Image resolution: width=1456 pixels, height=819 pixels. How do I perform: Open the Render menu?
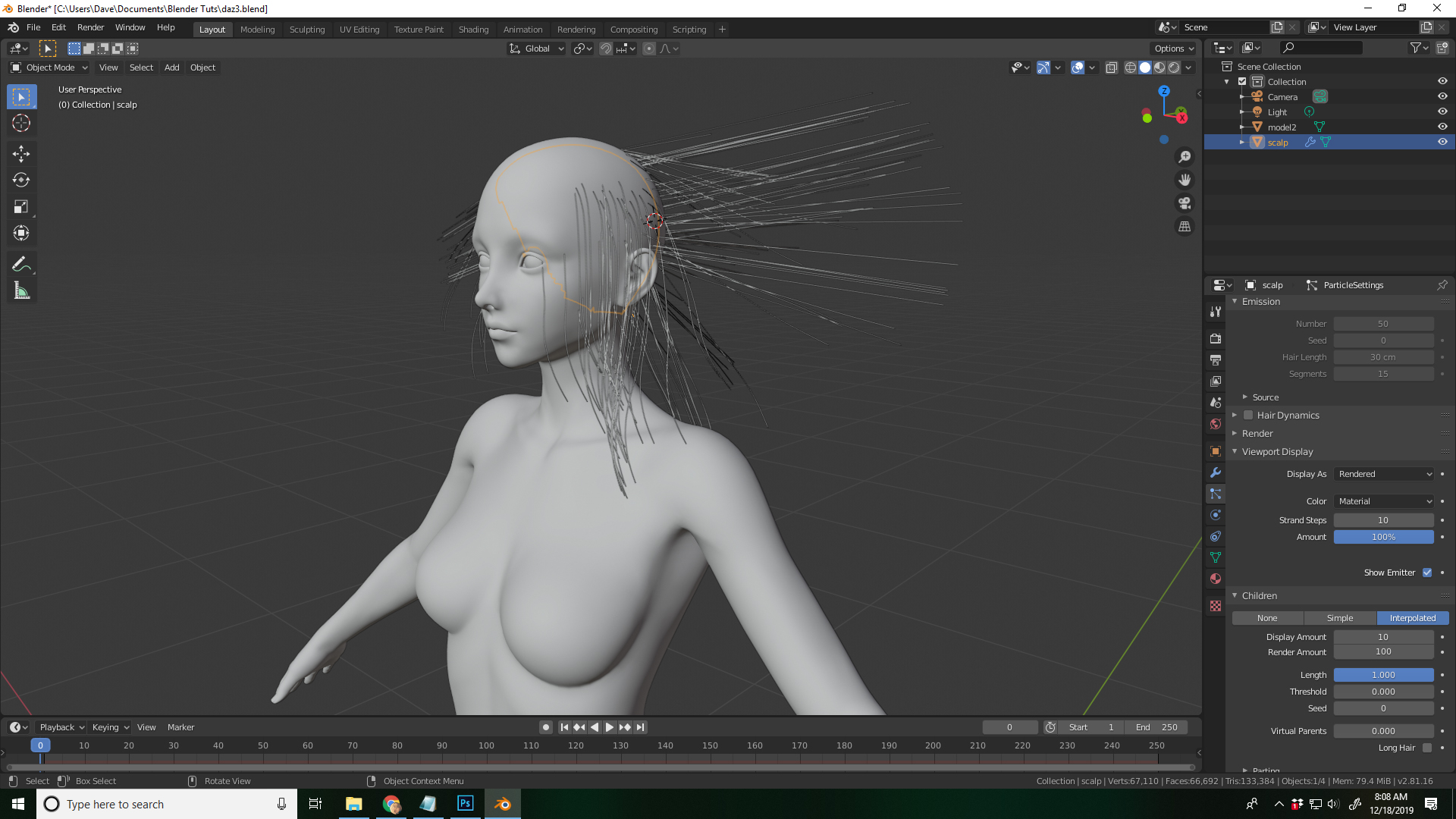pyautogui.click(x=90, y=27)
